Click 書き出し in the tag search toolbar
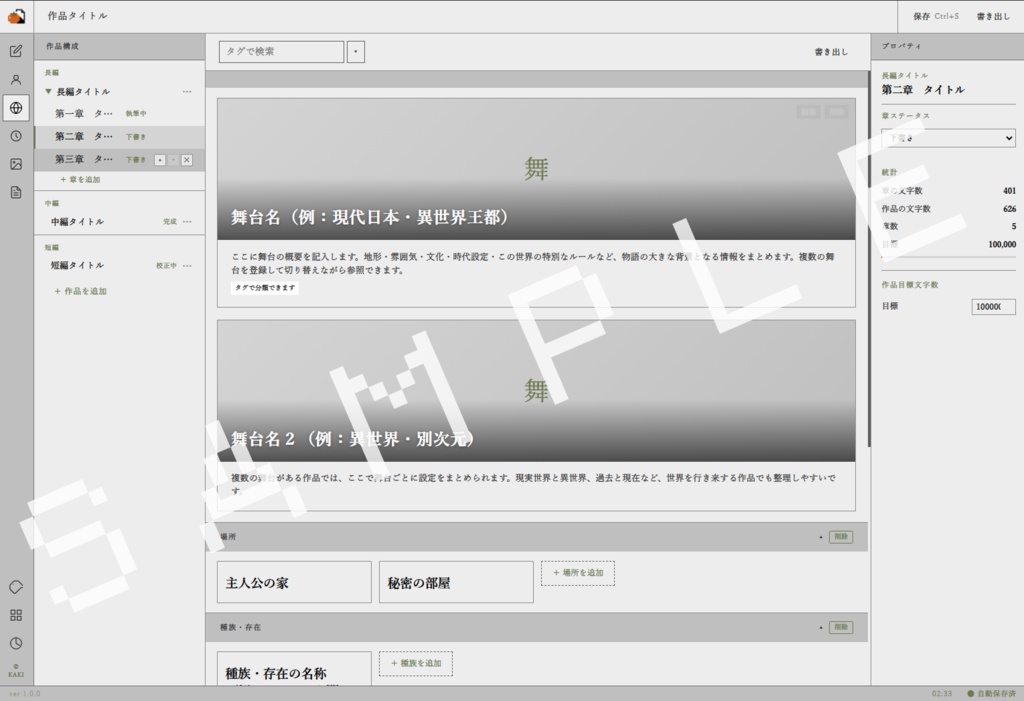 pyautogui.click(x=831, y=52)
